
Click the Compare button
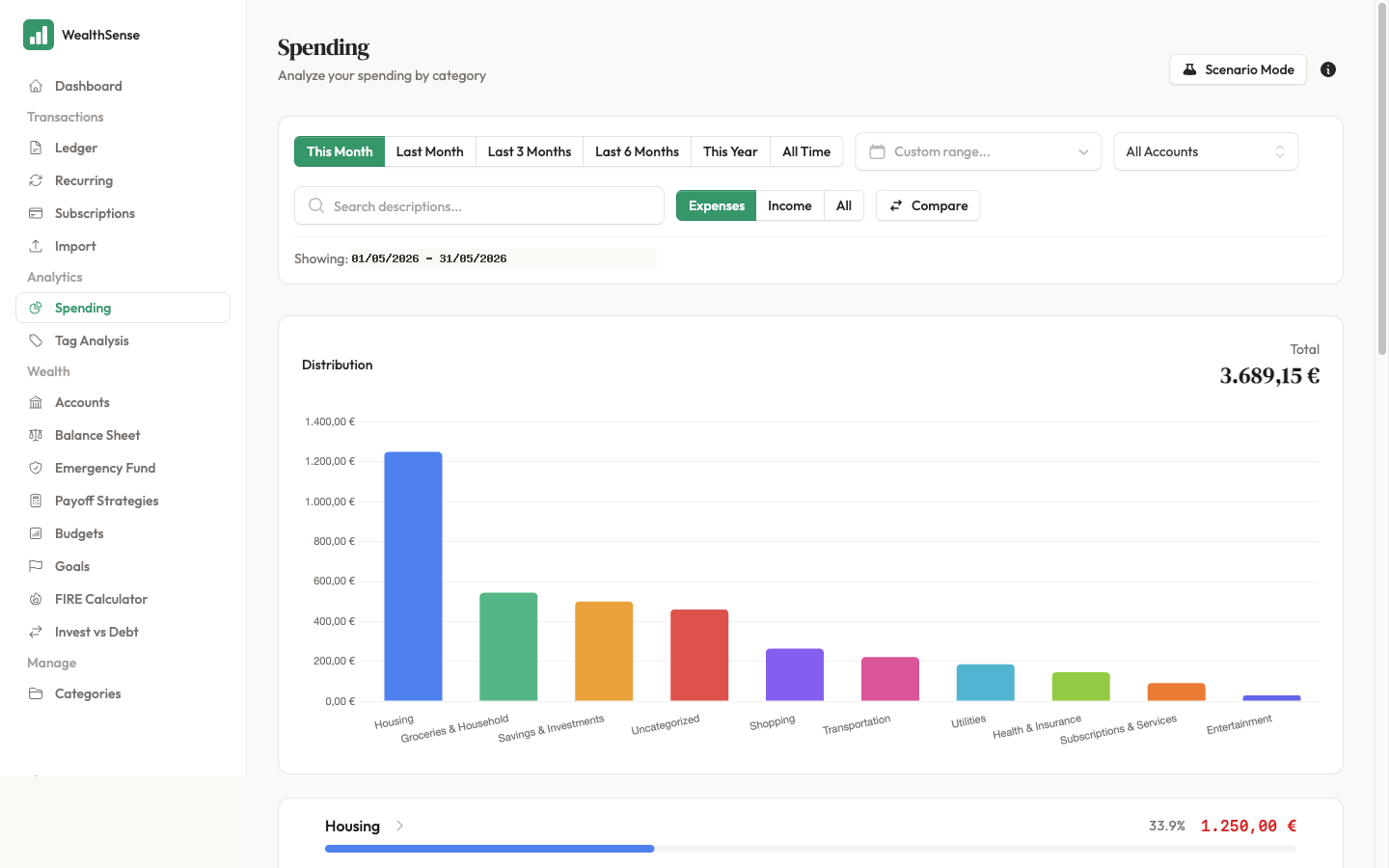(x=928, y=205)
